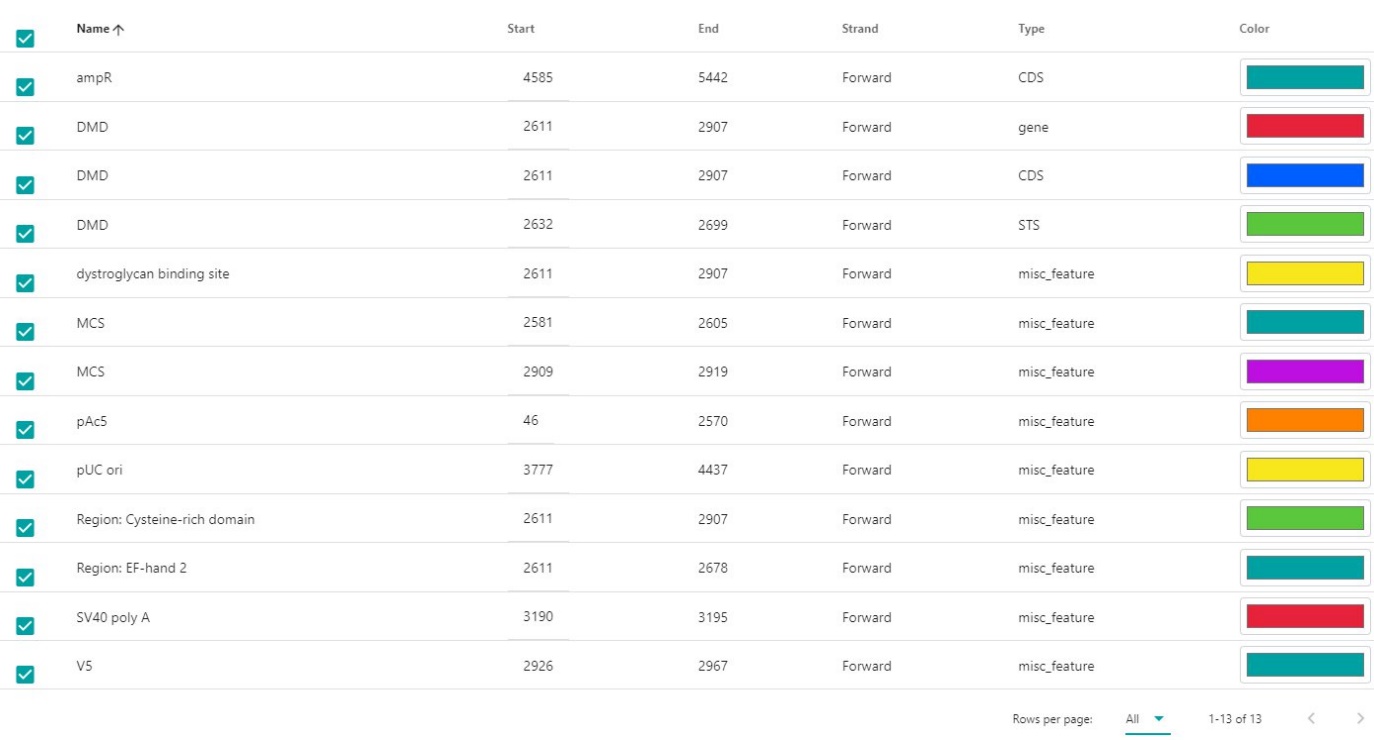Sort the table by Start column

(x=521, y=29)
